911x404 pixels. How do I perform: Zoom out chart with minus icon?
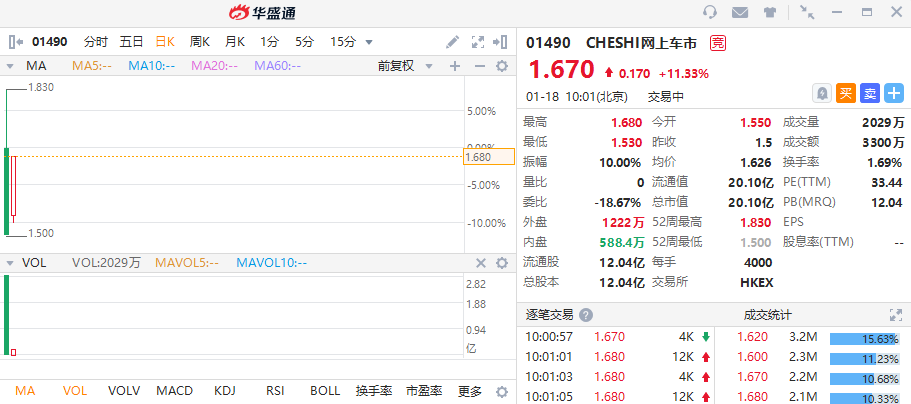point(479,66)
